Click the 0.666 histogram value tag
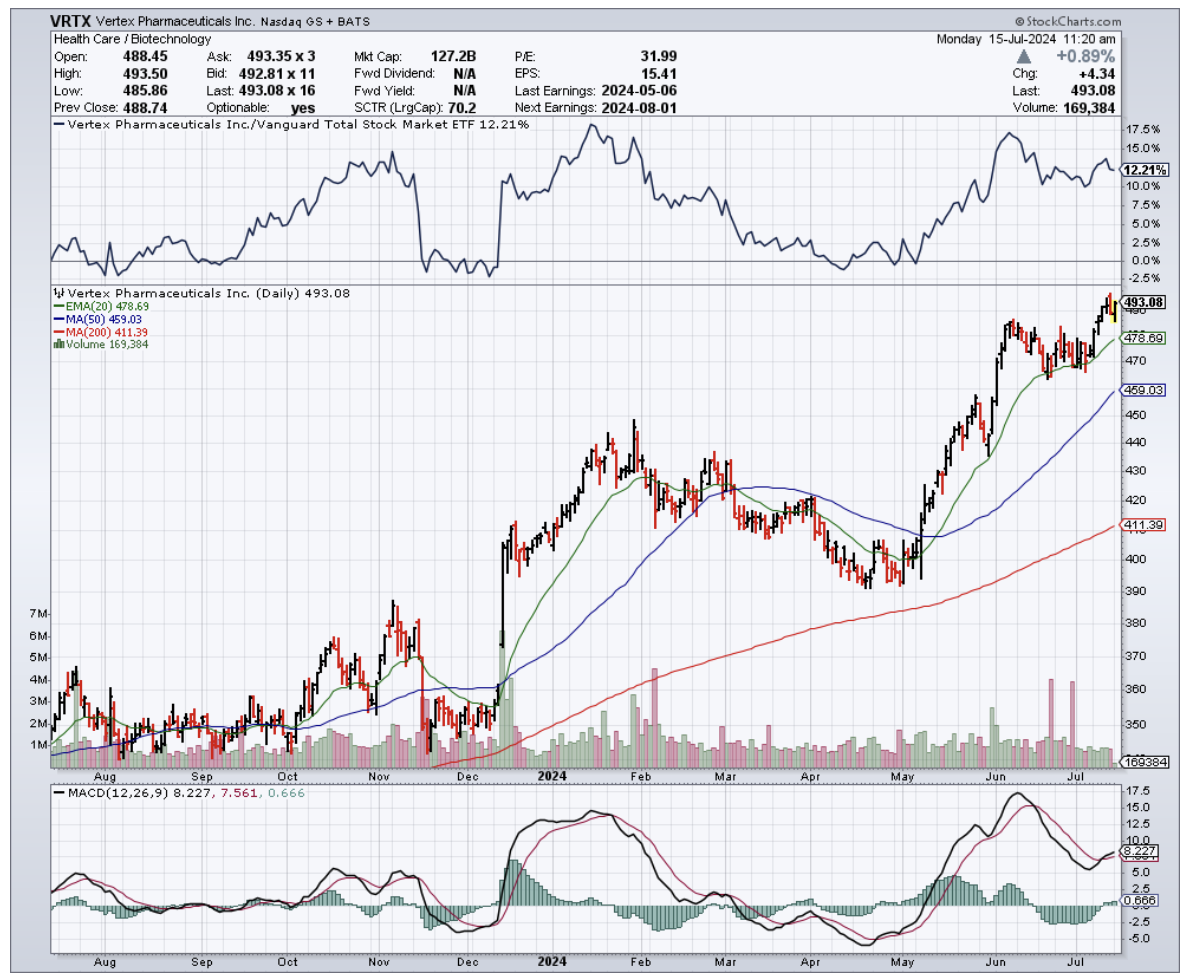The width and height of the screenshot is (1184, 978). (x=1141, y=901)
